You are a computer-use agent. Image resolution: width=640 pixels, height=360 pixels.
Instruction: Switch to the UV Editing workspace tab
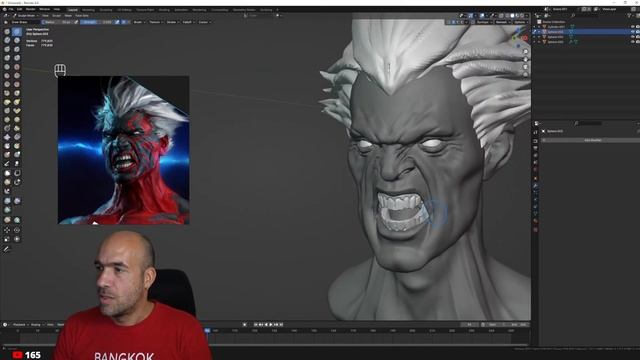click(x=124, y=9)
